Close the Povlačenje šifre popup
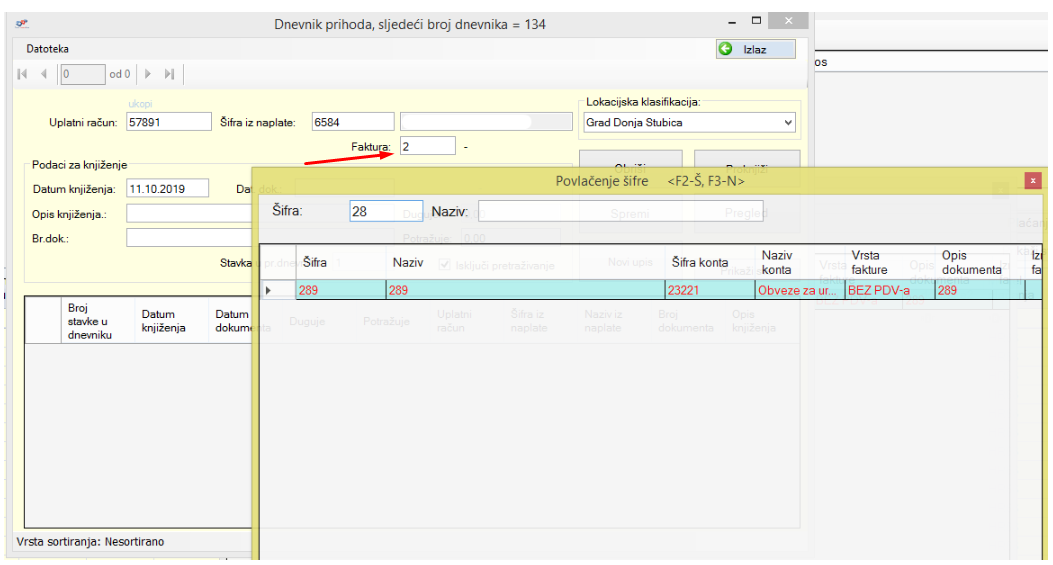Screen dimensions: 1053x565 1033,181
